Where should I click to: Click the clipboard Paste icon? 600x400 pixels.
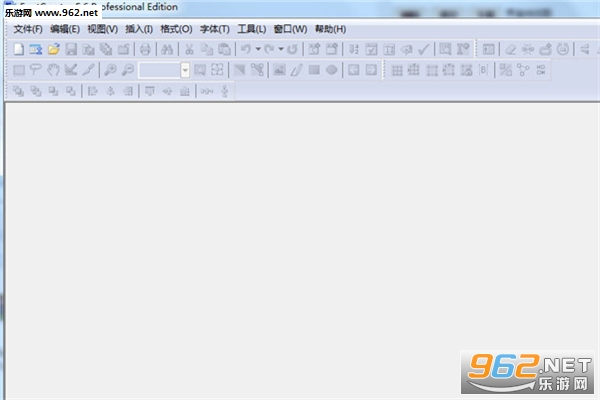(224, 49)
